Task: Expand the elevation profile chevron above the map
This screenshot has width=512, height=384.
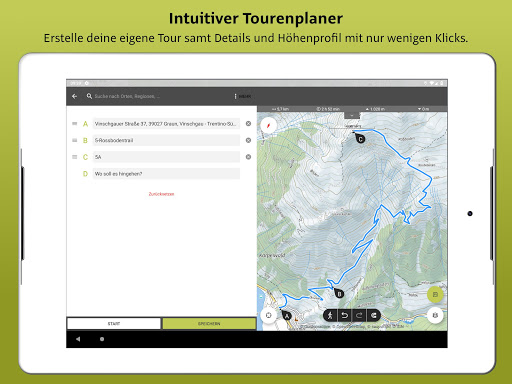Action: coord(352,115)
